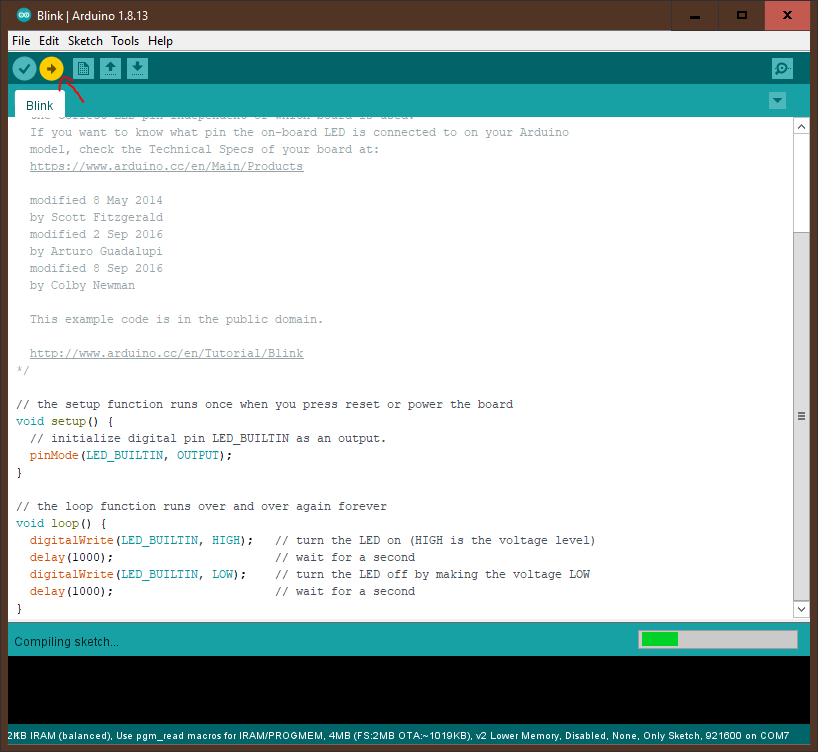
Task: Open the Tutorial/Blink link
Action: 166,353
